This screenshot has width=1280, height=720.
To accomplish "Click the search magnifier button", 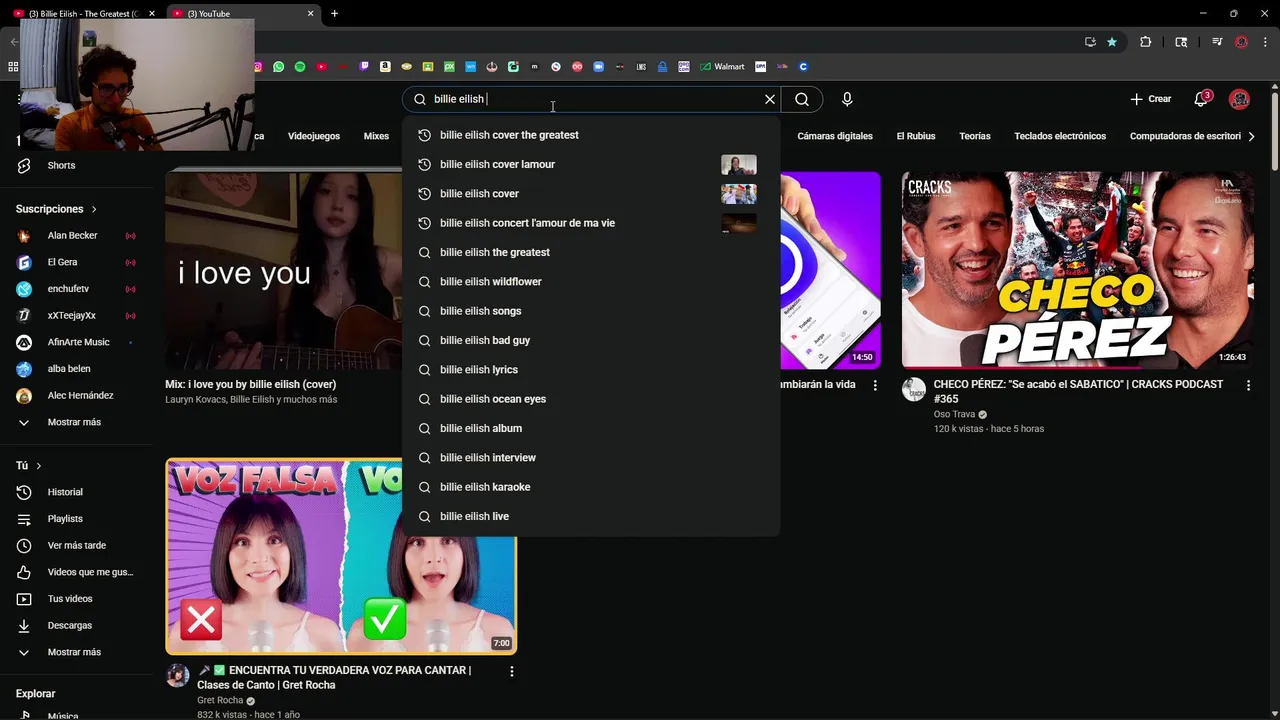I will pyautogui.click(x=801, y=99).
